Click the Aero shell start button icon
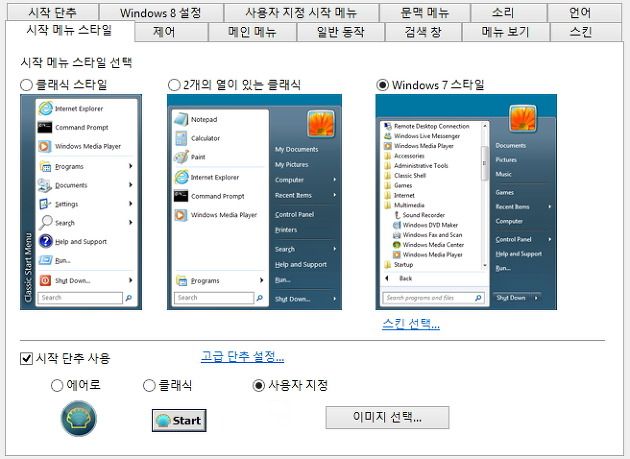Image resolution: width=630 pixels, height=459 pixels. coord(79,418)
